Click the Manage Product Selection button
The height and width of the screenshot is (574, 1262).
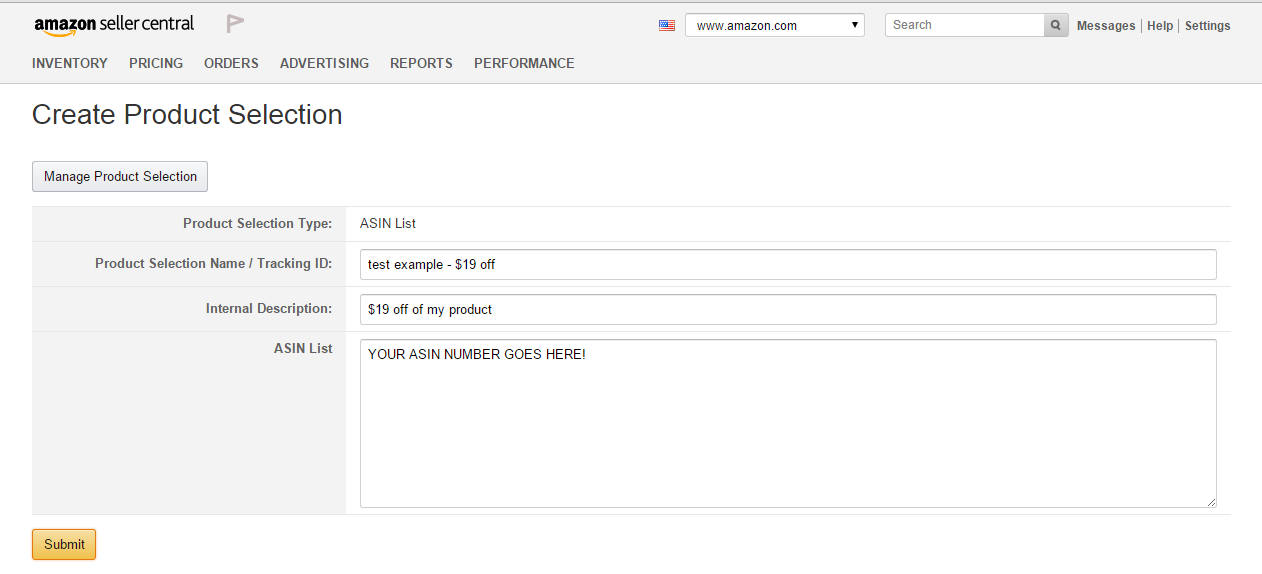tap(120, 176)
